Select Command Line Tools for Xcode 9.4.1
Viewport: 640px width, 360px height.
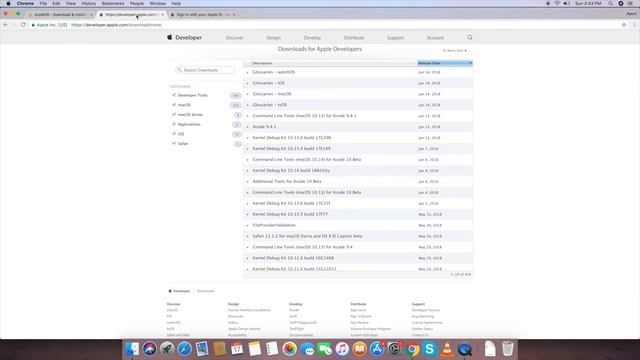pyautogui.click(x=304, y=116)
